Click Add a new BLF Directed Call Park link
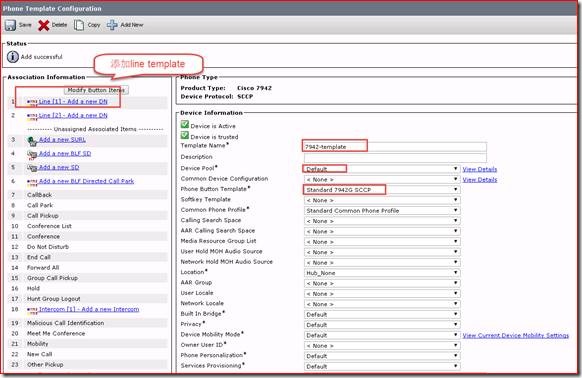The width and height of the screenshot is (582, 378). [x=86, y=181]
